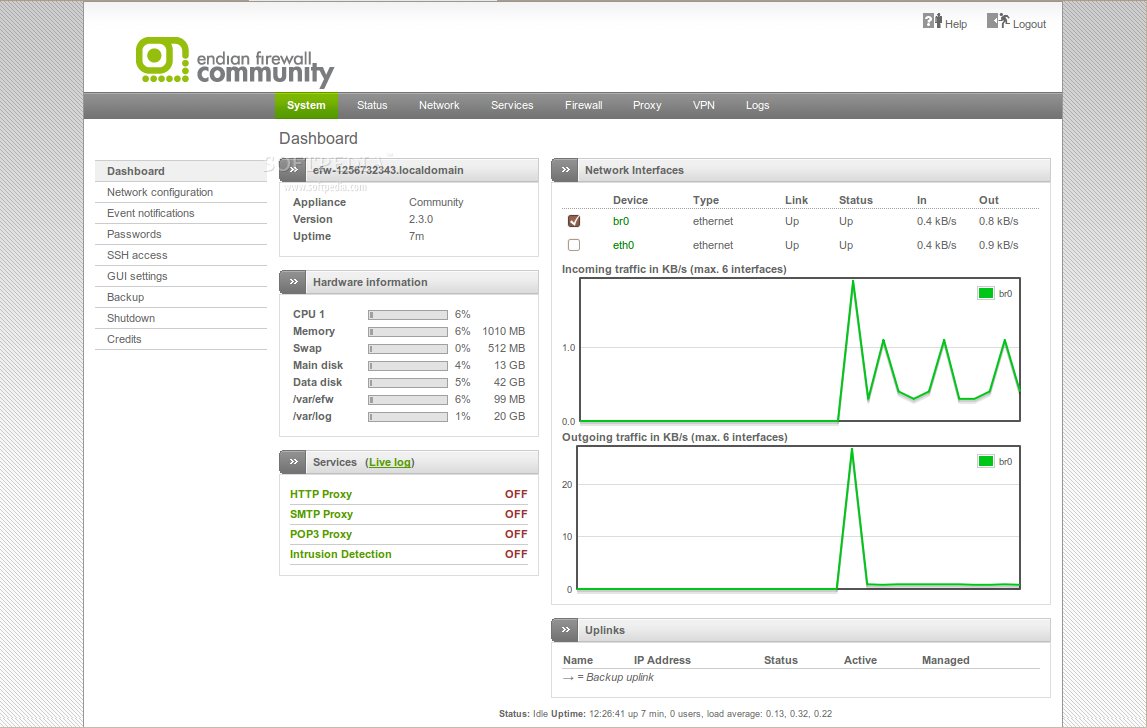The width and height of the screenshot is (1147, 728).
Task: Switch to the VPN menu tab
Action: coord(704,105)
